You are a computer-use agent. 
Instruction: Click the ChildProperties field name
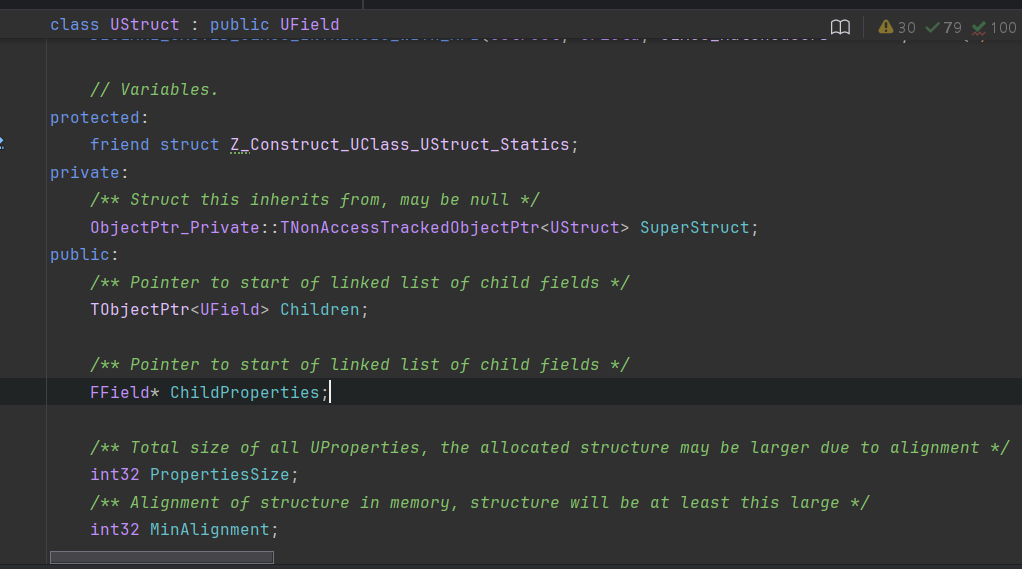pyautogui.click(x=244, y=392)
